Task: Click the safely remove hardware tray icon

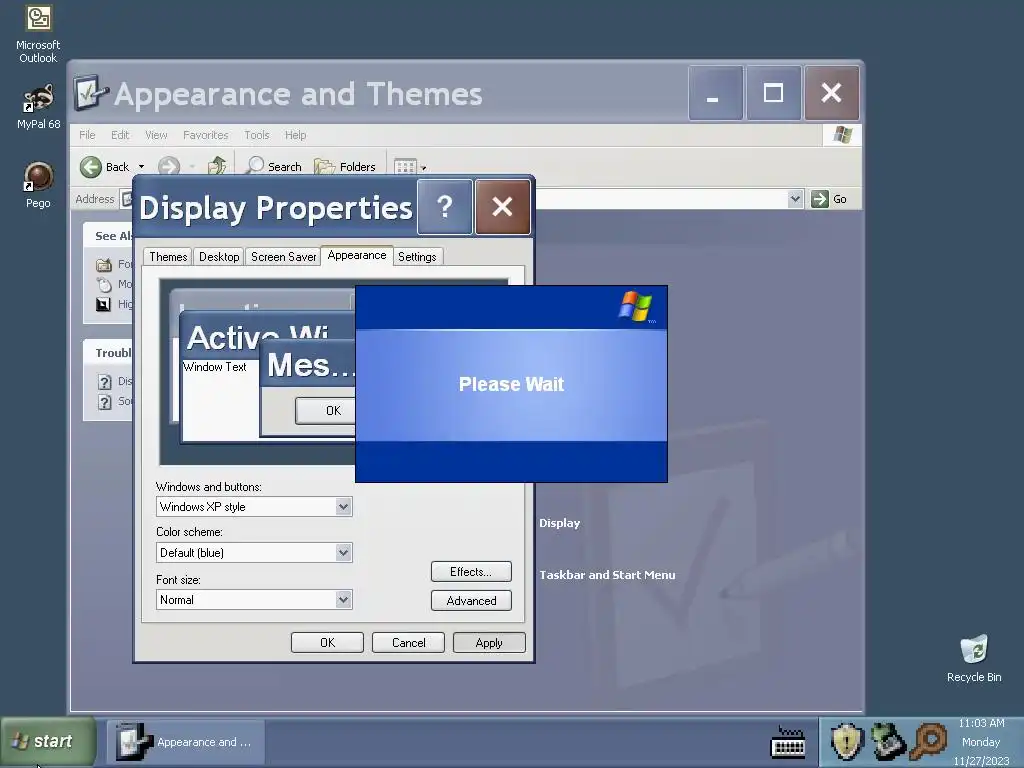Action: (x=888, y=742)
